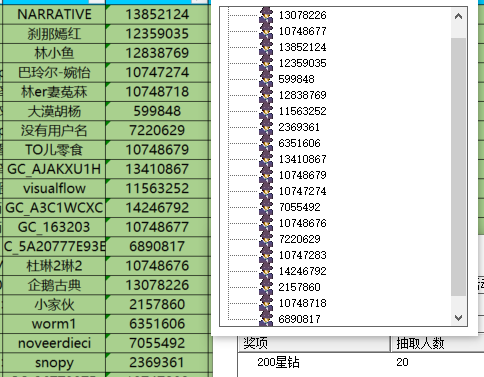
Task: Select list entry 10748677 in result list
Action: pyautogui.click(x=302, y=31)
